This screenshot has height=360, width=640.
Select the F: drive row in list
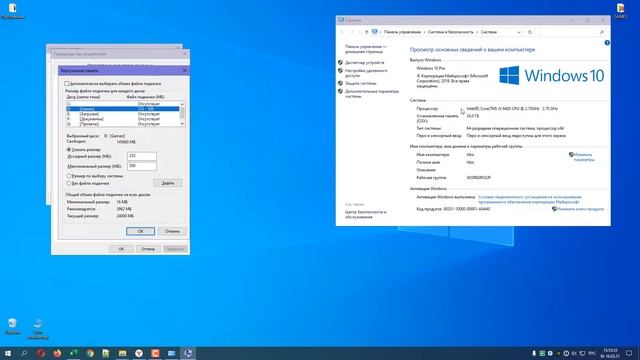click(x=122, y=119)
